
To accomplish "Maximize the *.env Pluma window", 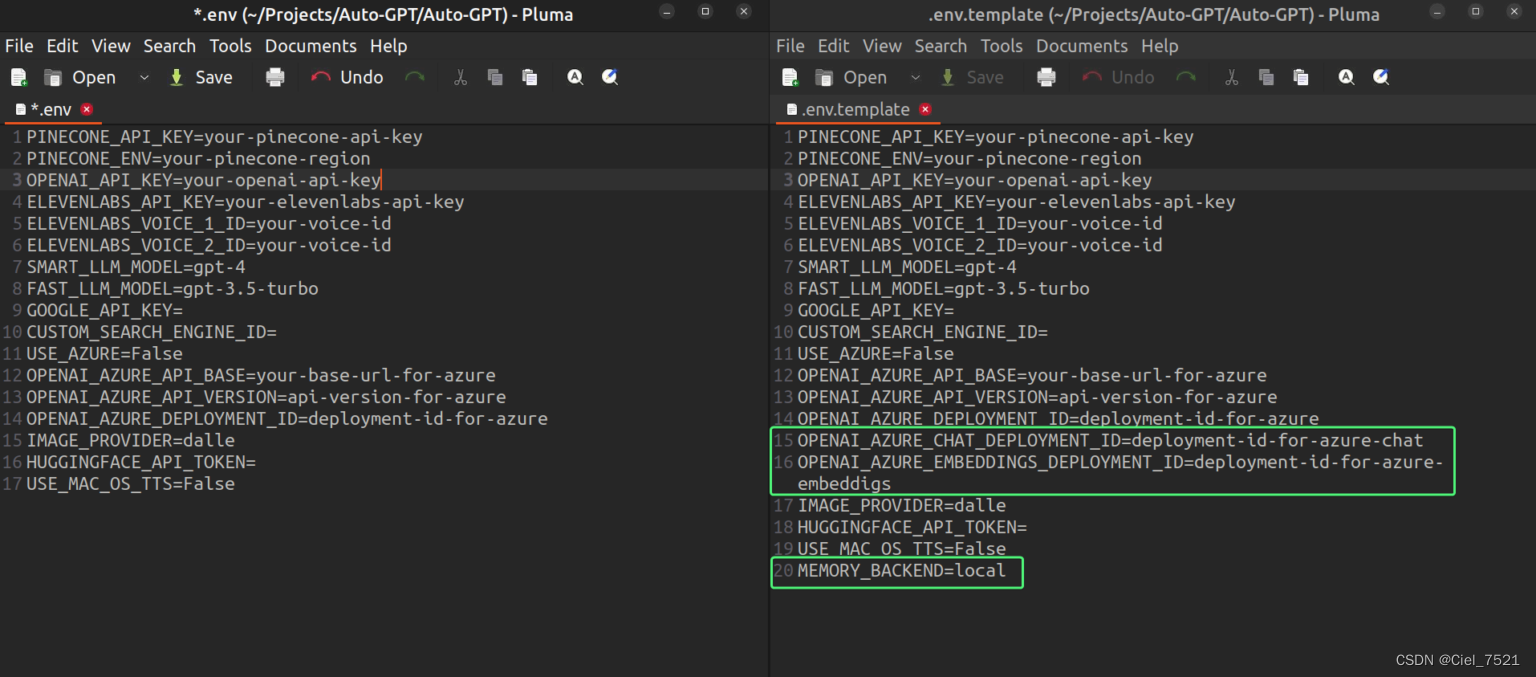I will [x=705, y=12].
